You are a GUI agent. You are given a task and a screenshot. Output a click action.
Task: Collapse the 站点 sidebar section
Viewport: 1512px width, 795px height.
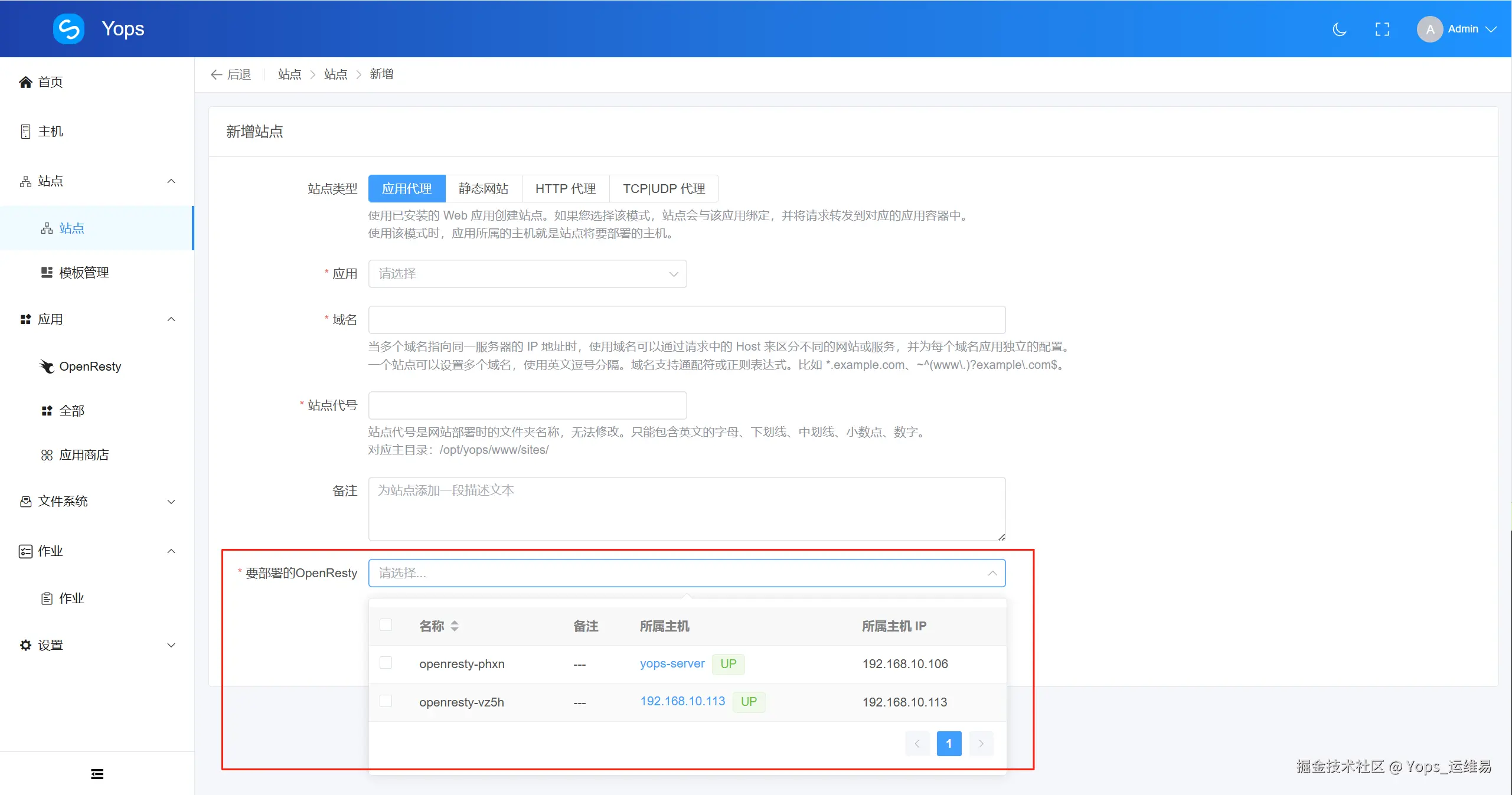click(171, 181)
